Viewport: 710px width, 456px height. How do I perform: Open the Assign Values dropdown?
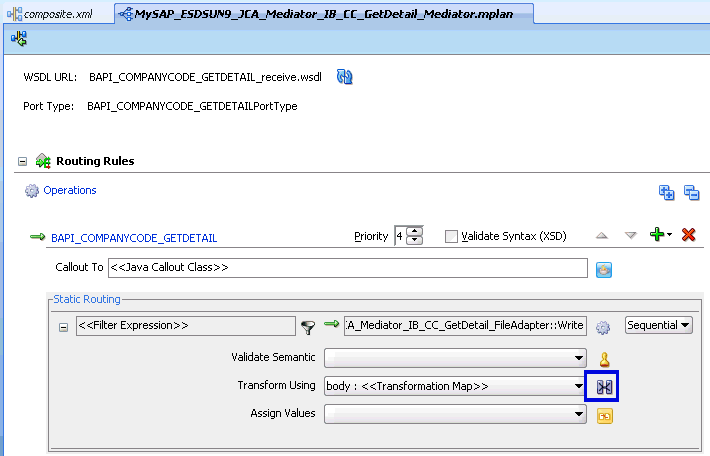[579, 413]
